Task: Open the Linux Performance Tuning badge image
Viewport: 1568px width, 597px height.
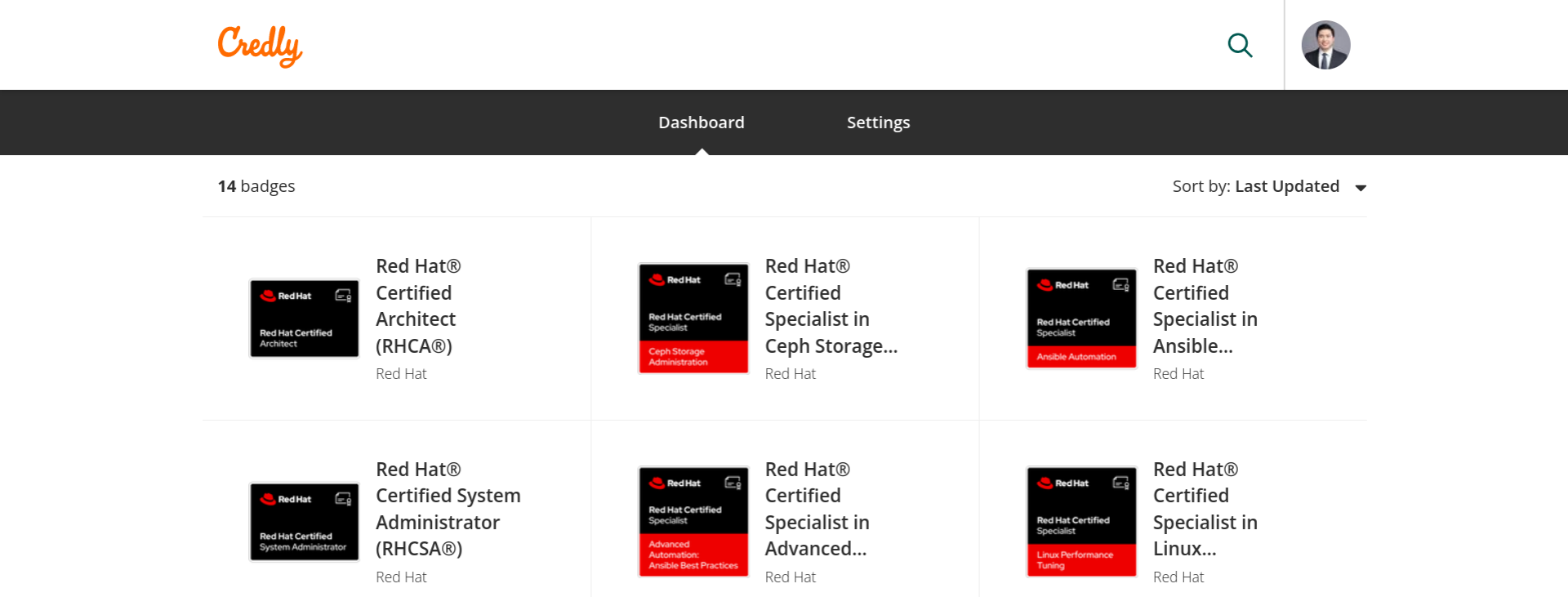Action: [1081, 522]
